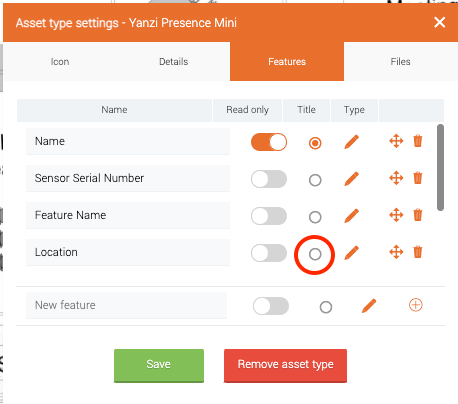Click Remove asset type button

[285, 365]
